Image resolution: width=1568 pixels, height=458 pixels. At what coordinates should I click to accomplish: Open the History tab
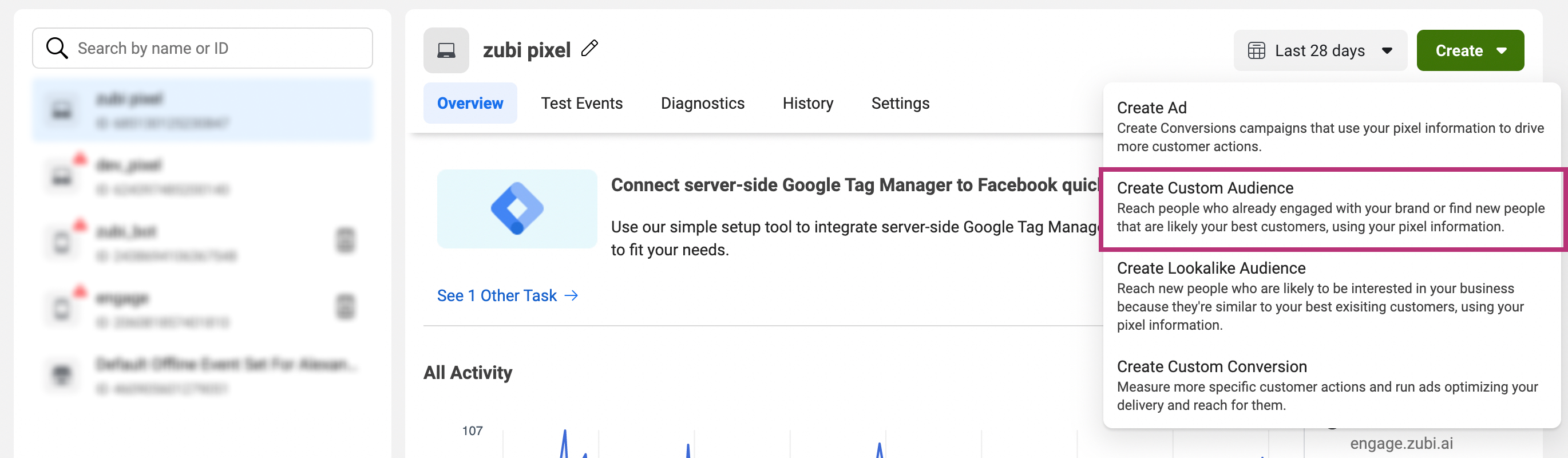807,103
